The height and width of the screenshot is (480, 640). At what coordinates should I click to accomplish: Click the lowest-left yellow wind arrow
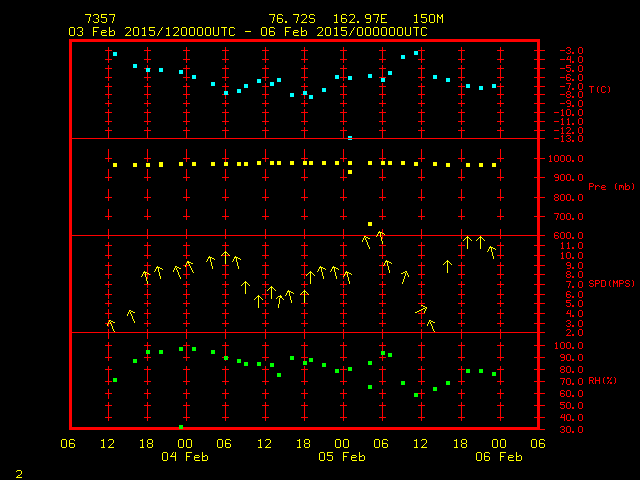coord(111,324)
